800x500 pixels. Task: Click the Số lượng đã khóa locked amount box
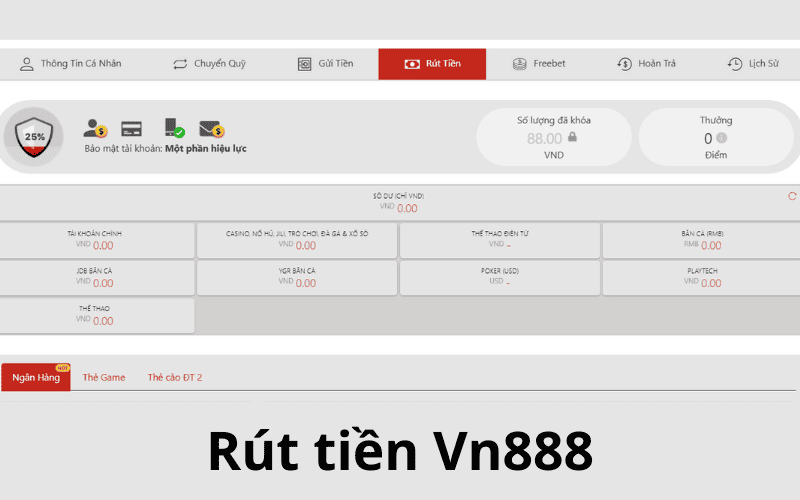point(554,137)
